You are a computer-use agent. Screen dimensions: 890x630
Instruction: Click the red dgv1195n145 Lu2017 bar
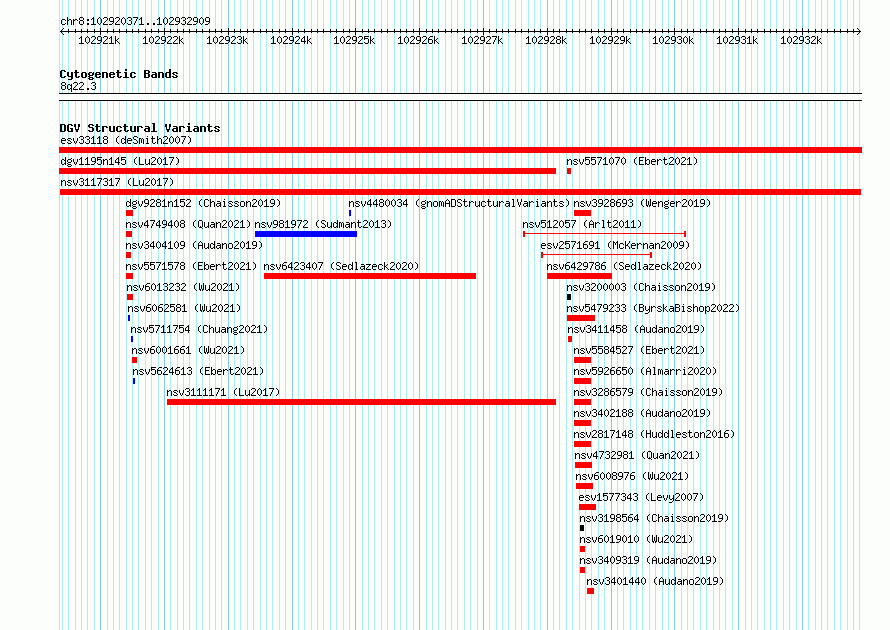(308, 171)
